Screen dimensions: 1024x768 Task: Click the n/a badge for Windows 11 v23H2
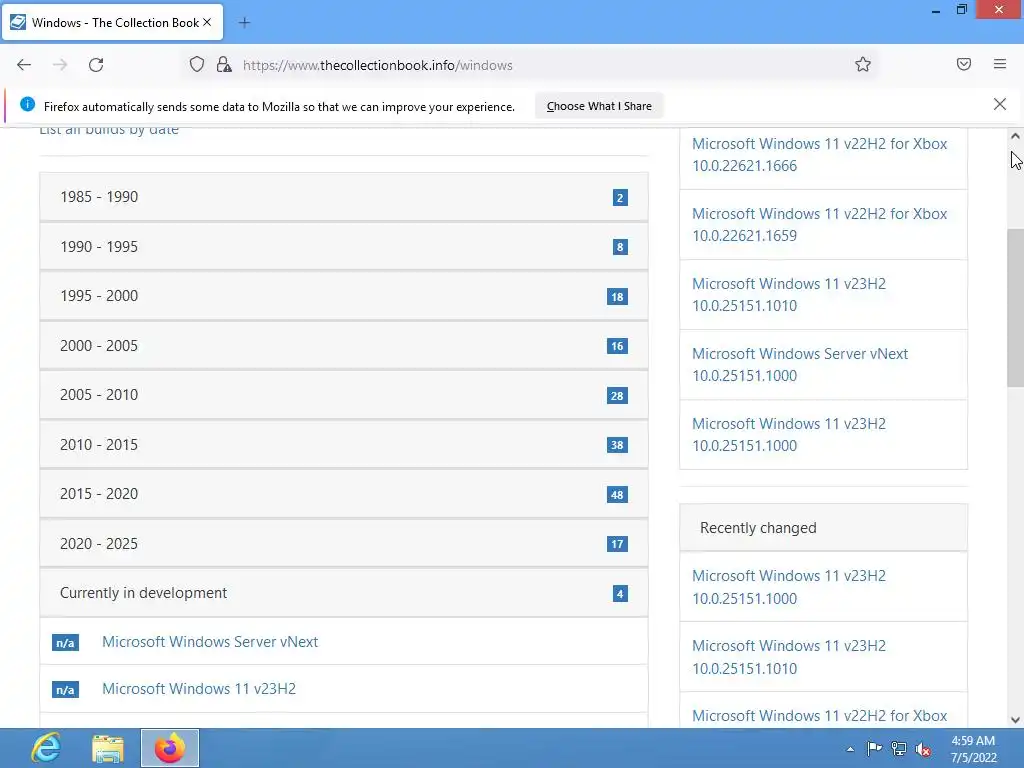65,690
